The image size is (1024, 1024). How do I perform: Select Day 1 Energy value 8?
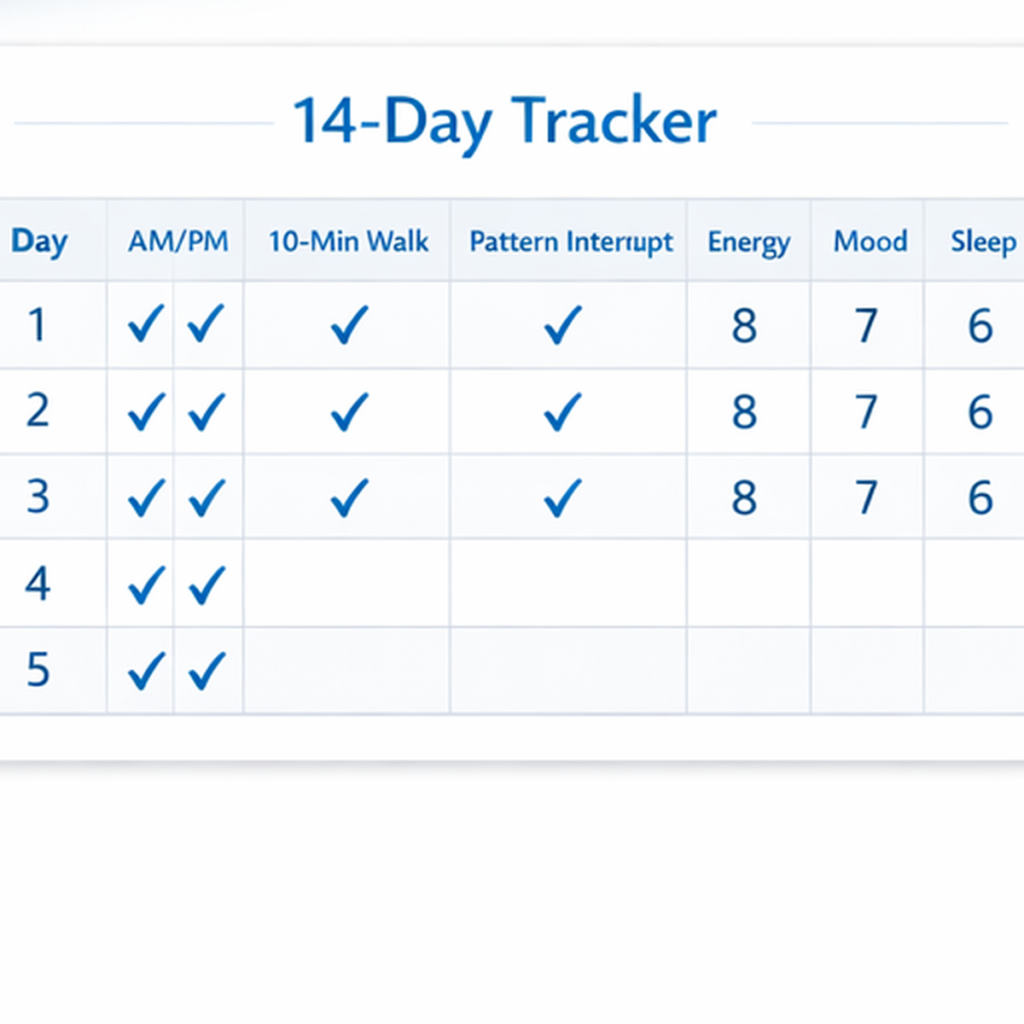pyautogui.click(x=744, y=326)
